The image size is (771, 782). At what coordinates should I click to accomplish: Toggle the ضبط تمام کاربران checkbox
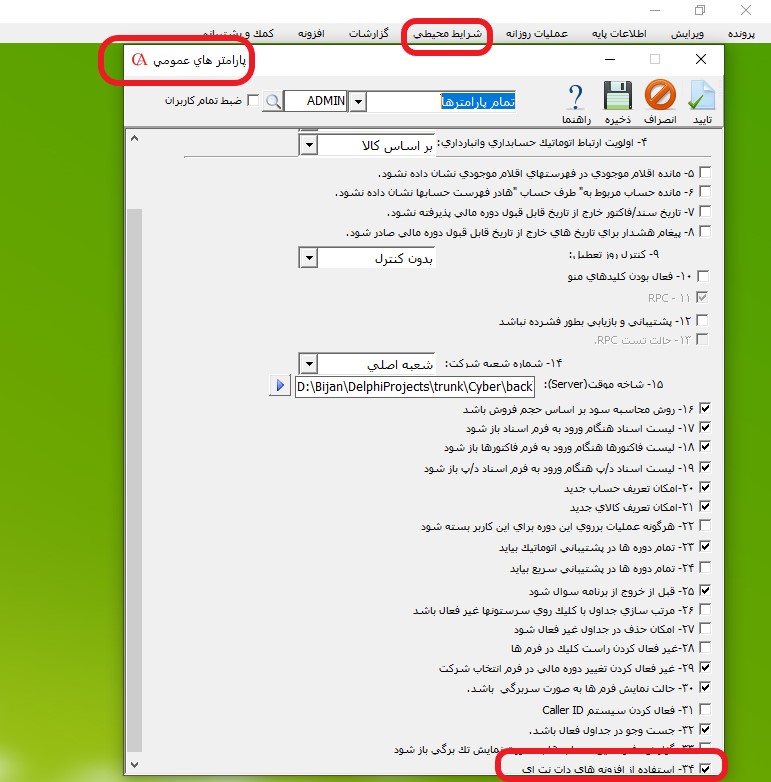point(252,101)
